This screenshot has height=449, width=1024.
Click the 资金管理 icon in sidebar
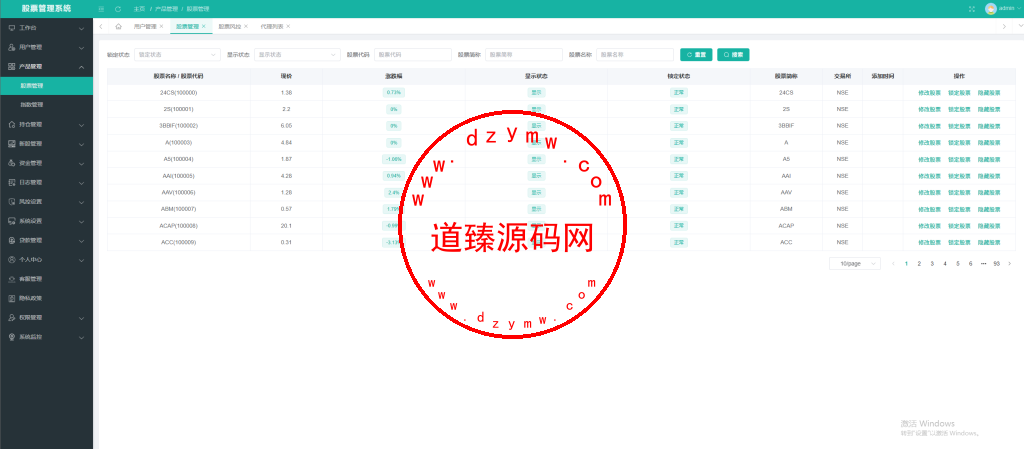(12, 163)
